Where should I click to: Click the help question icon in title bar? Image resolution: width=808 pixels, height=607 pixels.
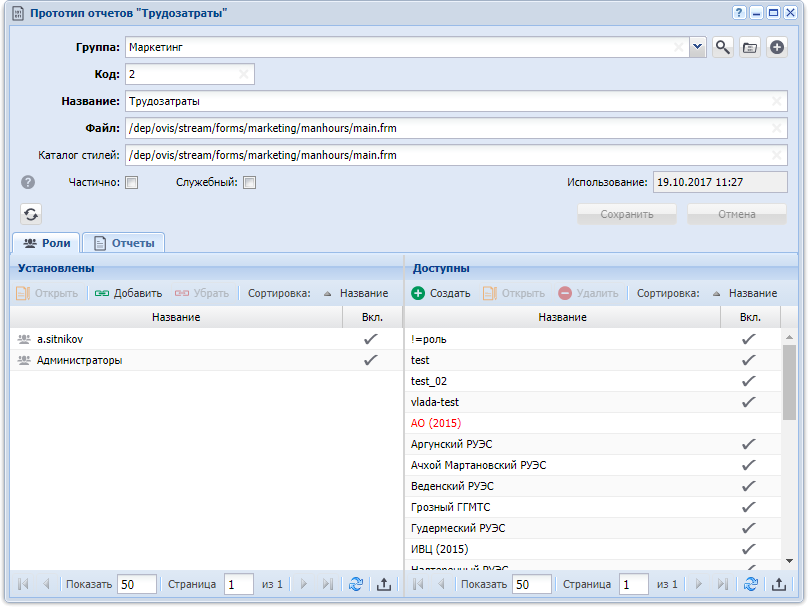point(739,12)
